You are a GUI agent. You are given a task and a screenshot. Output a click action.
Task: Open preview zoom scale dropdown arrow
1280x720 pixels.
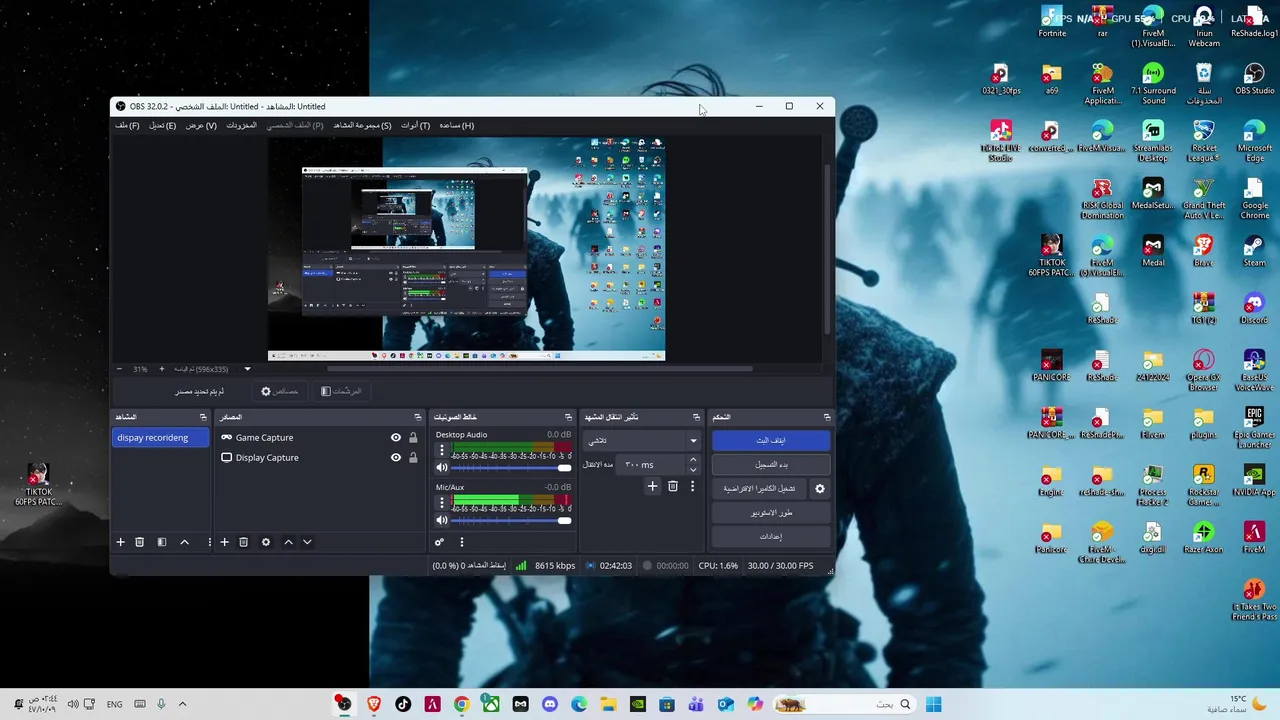pyautogui.click(x=248, y=369)
